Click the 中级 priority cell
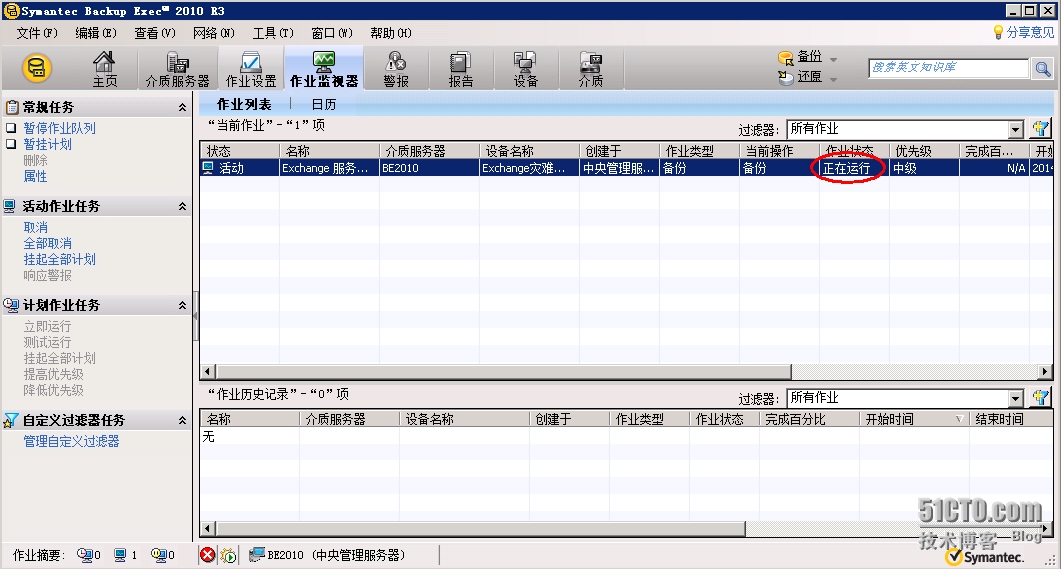 point(924,168)
